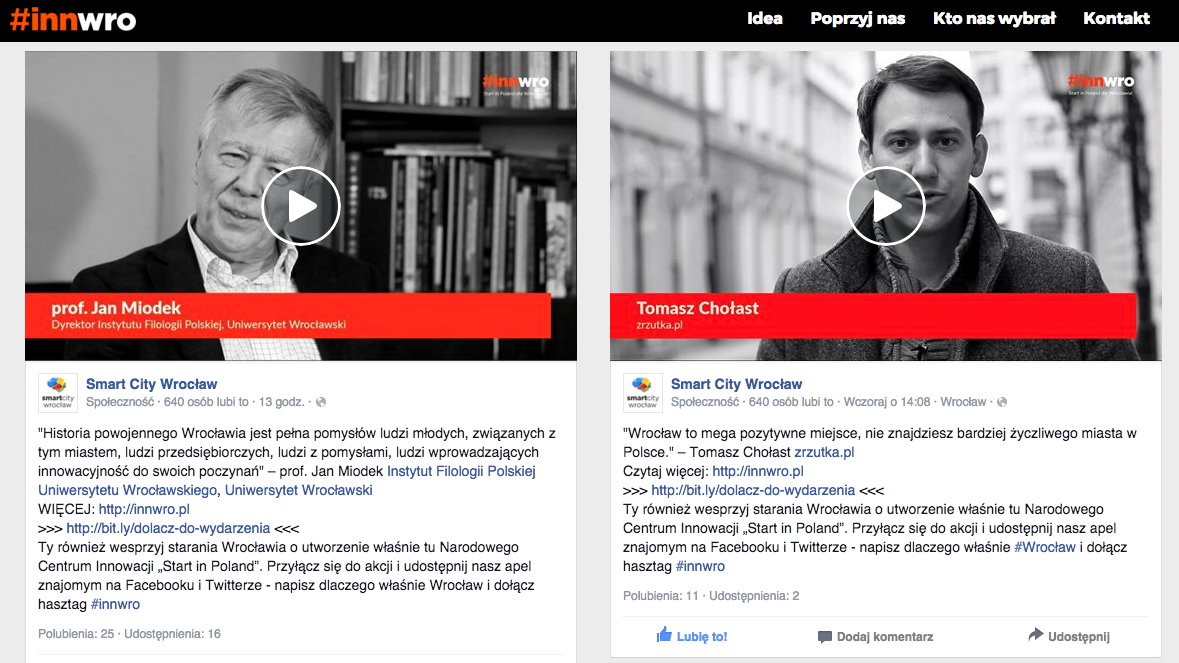
Task: Click Udostępnienia: 2 text
Action: point(754,595)
